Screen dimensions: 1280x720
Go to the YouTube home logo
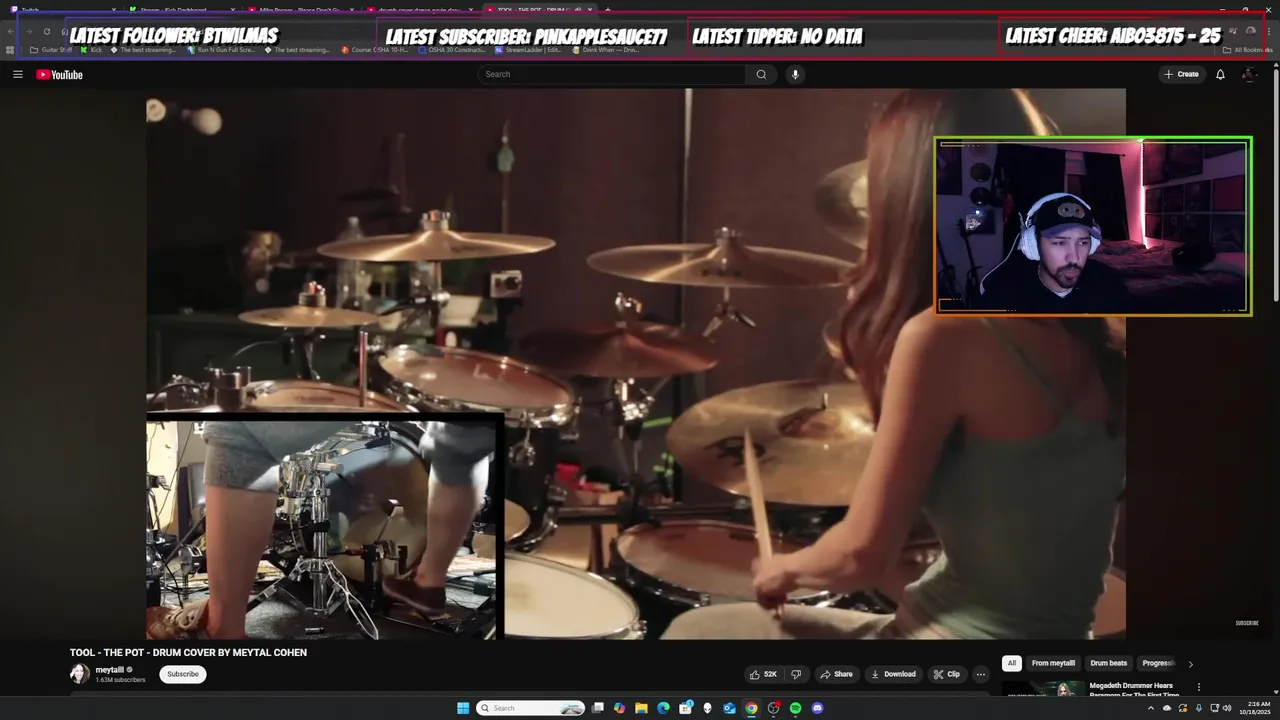(x=59, y=75)
